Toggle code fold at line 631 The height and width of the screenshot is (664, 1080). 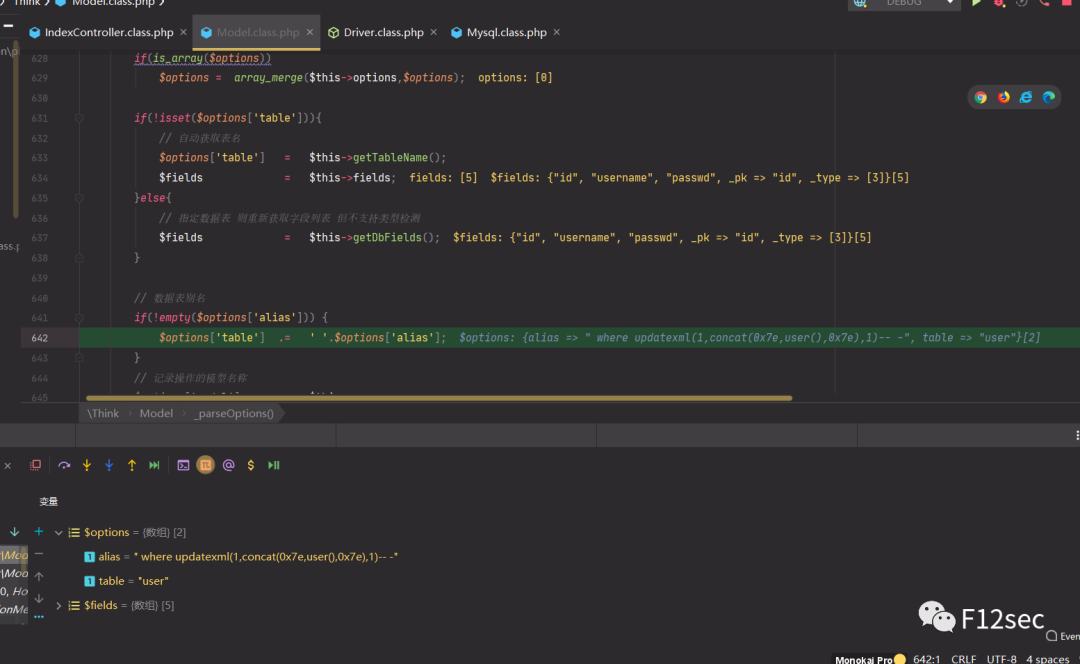(79, 118)
